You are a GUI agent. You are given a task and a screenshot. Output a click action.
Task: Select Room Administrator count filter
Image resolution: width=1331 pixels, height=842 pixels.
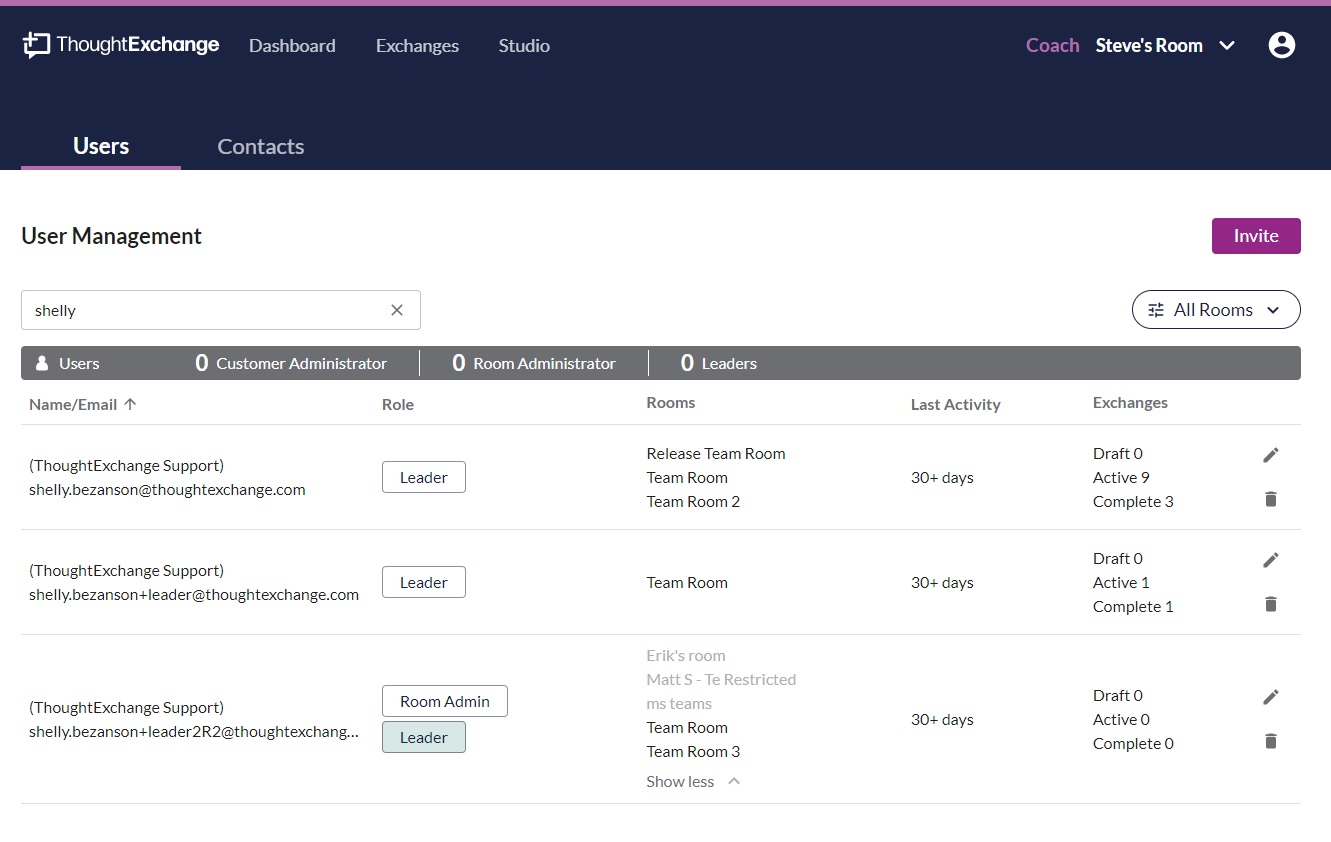coord(534,363)
